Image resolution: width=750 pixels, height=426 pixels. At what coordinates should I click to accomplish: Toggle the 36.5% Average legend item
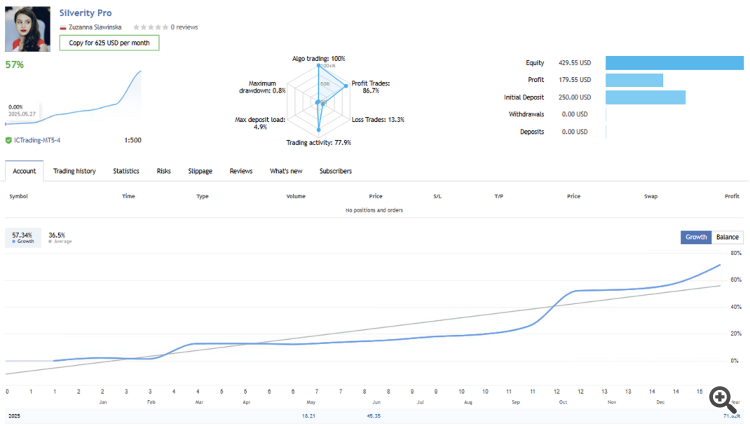coord(59,238)
